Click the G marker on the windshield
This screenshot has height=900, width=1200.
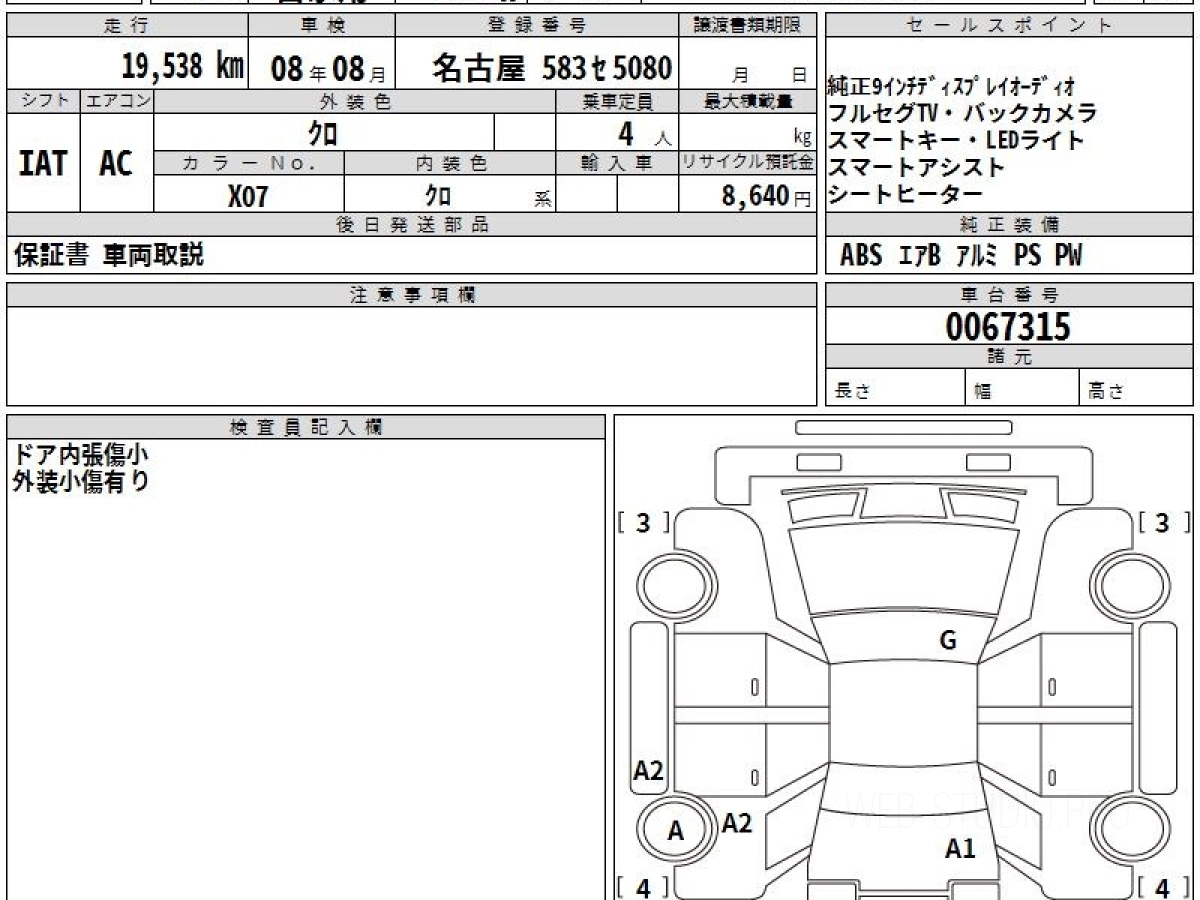point(948,641)
